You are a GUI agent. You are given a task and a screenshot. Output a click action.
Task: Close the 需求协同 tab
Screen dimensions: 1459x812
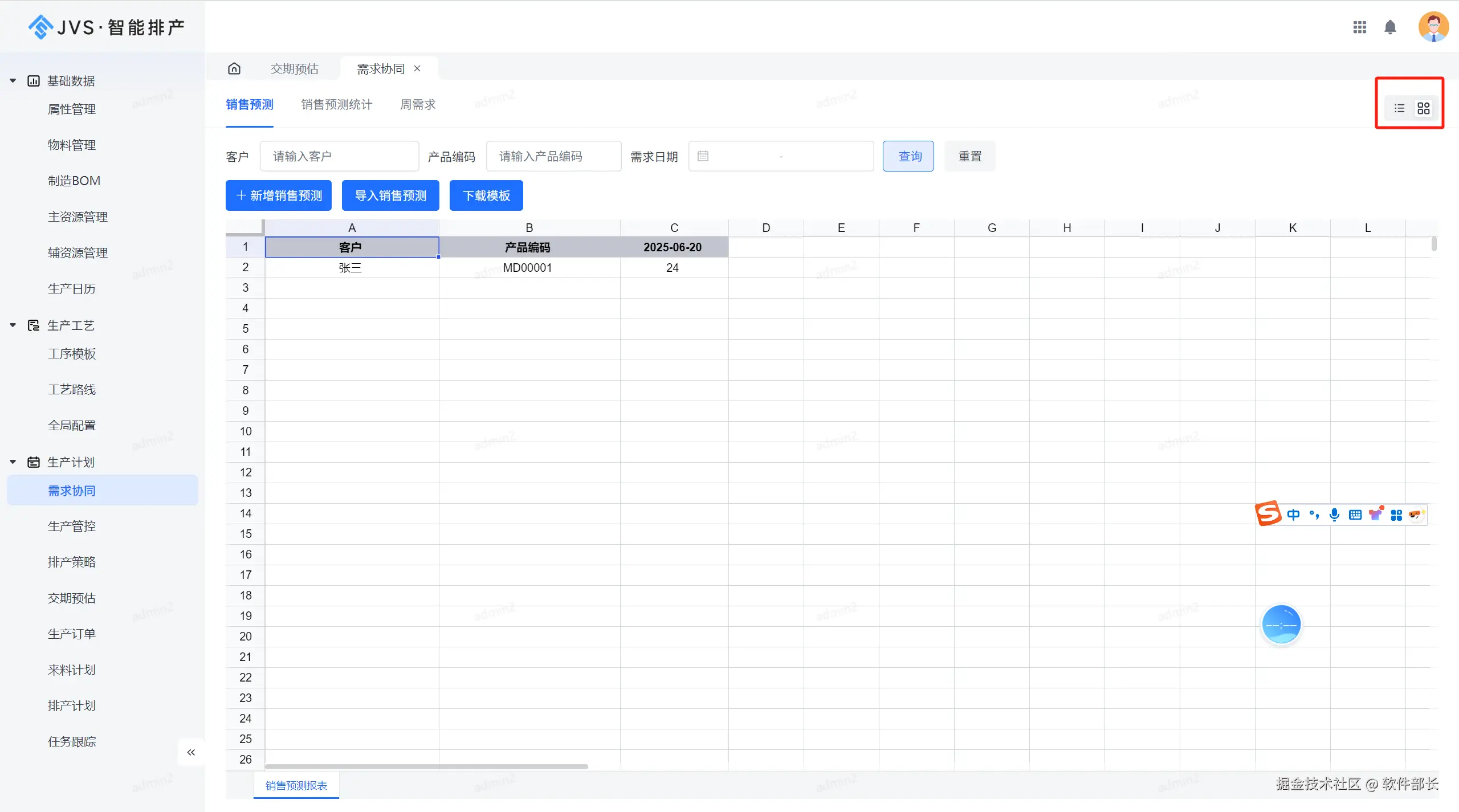[417, 68]
